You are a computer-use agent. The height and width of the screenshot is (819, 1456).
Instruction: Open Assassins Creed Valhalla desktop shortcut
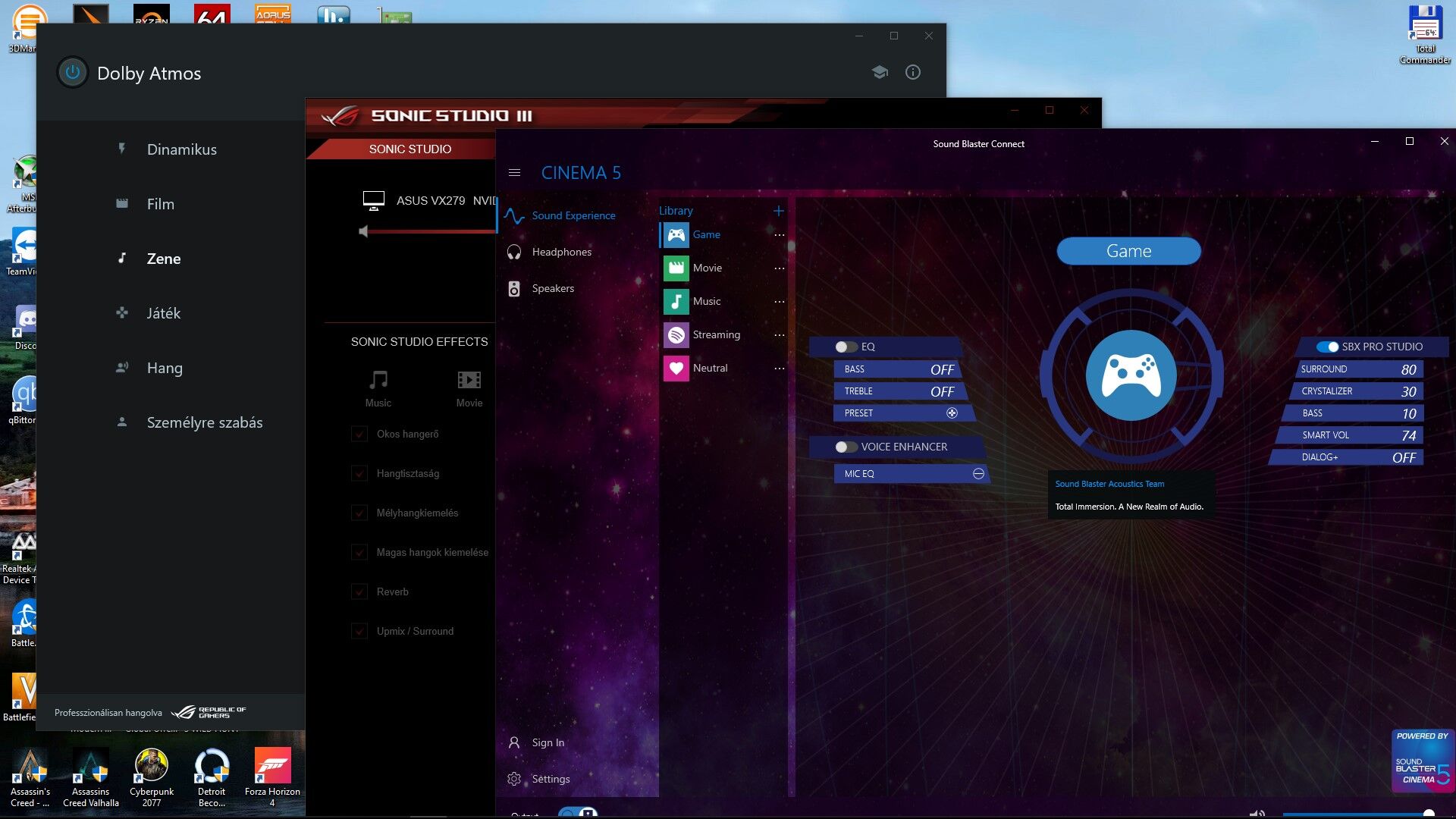[x=91, y=777]
